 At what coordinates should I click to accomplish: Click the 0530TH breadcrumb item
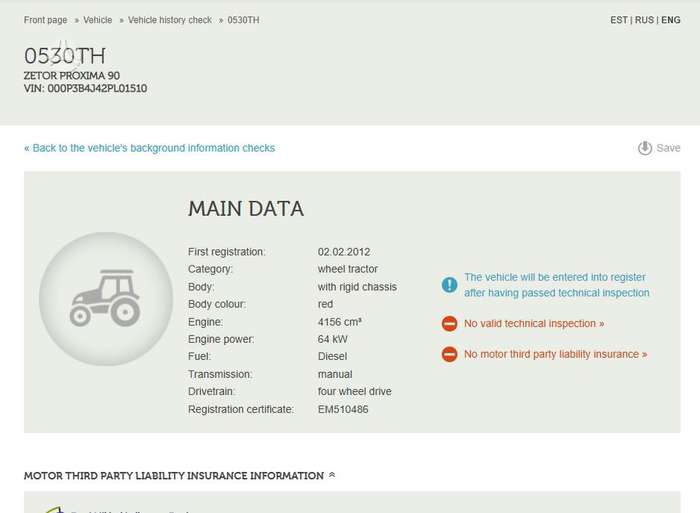click(x=243, y=20)
